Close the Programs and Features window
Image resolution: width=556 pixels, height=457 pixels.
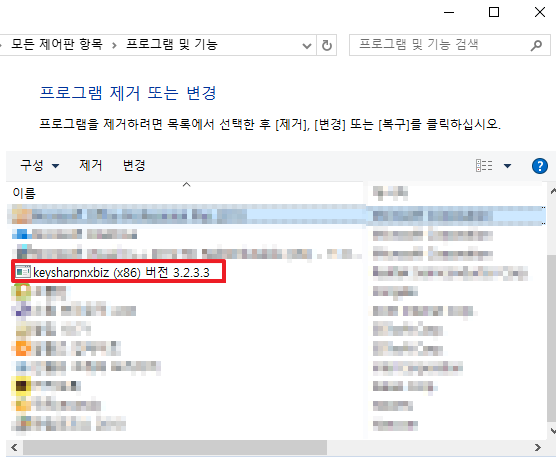pyautogui.click(x=540, y=12)
